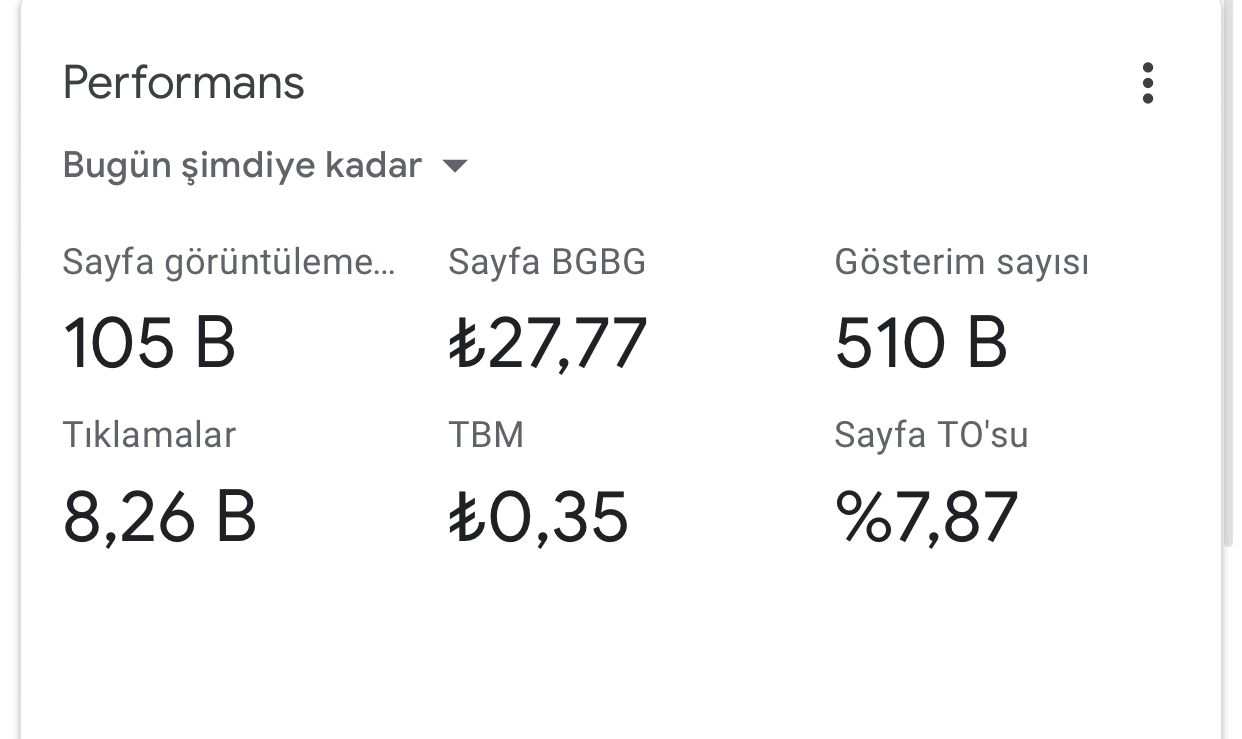The image size is (1242, 739).
Task: Select the ₺27,77 page RPM value
Action: 548,343
